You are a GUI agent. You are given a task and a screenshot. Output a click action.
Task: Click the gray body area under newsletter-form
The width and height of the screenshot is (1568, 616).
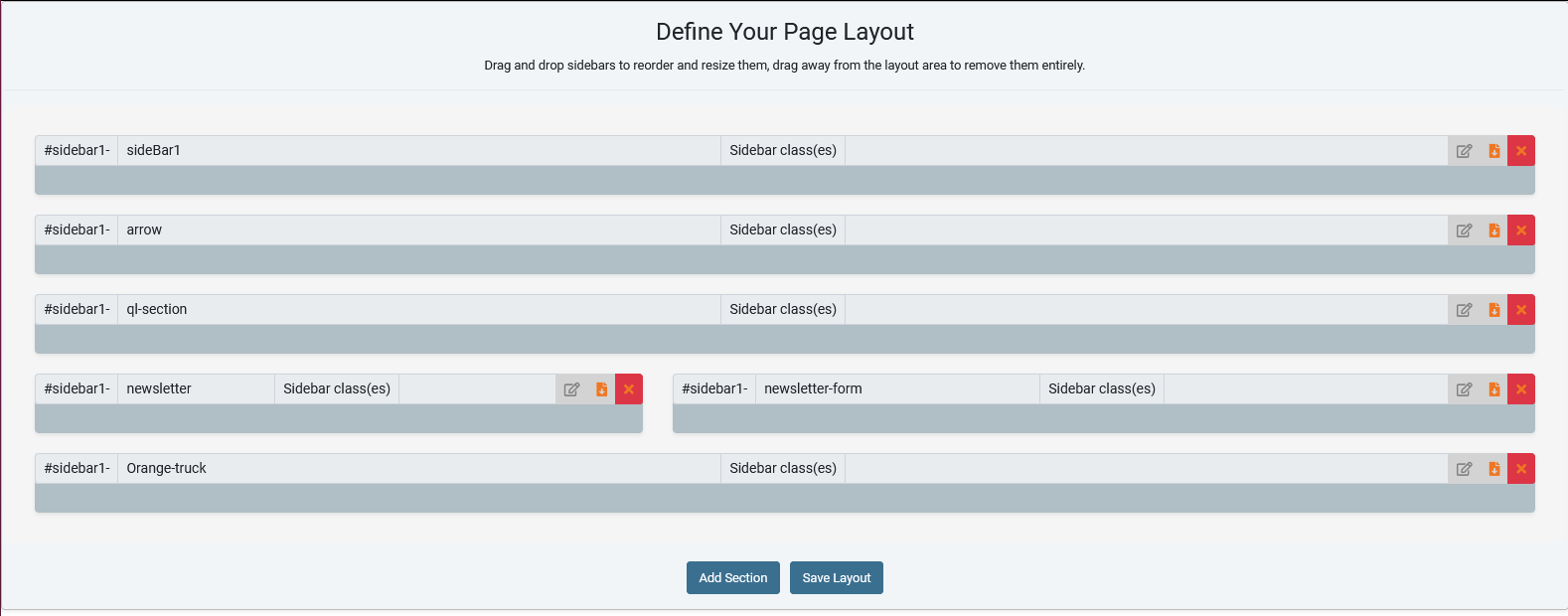(1104, 418)
